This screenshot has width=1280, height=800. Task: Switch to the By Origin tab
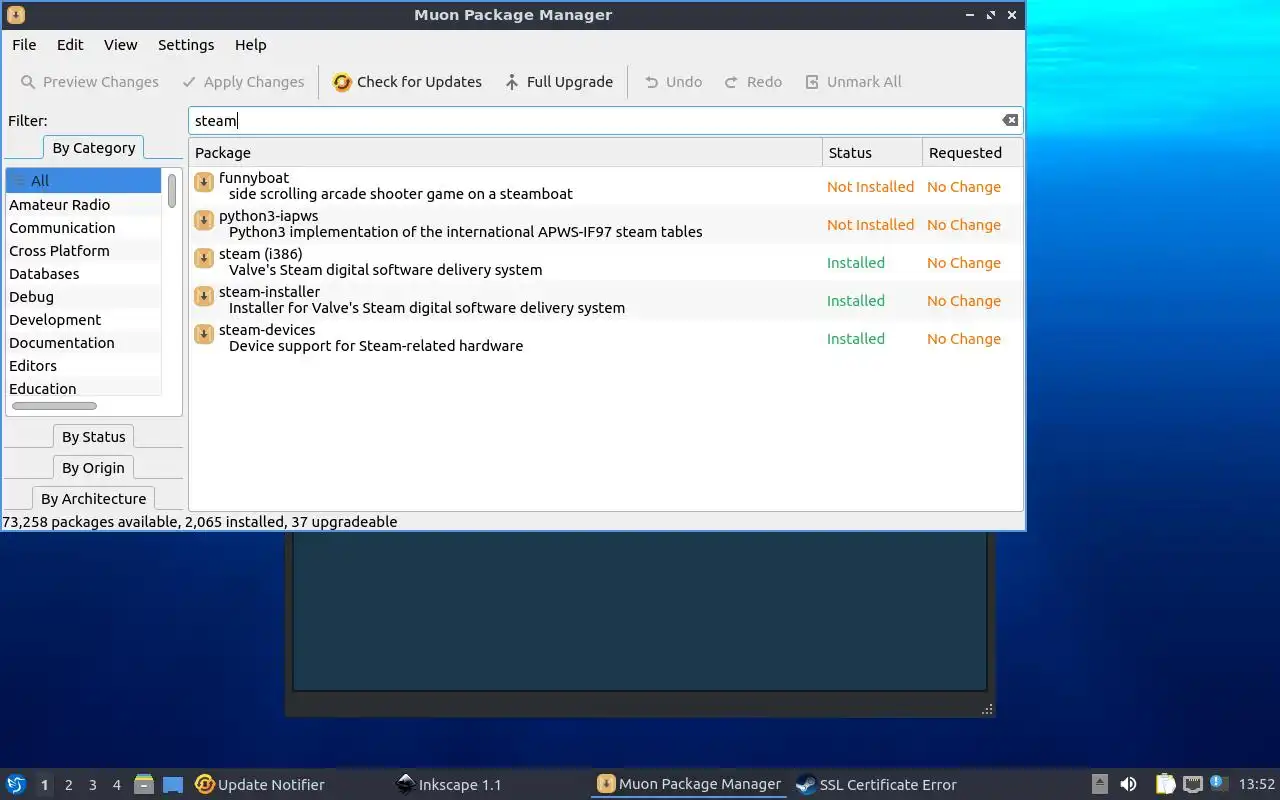click(93, 468)
